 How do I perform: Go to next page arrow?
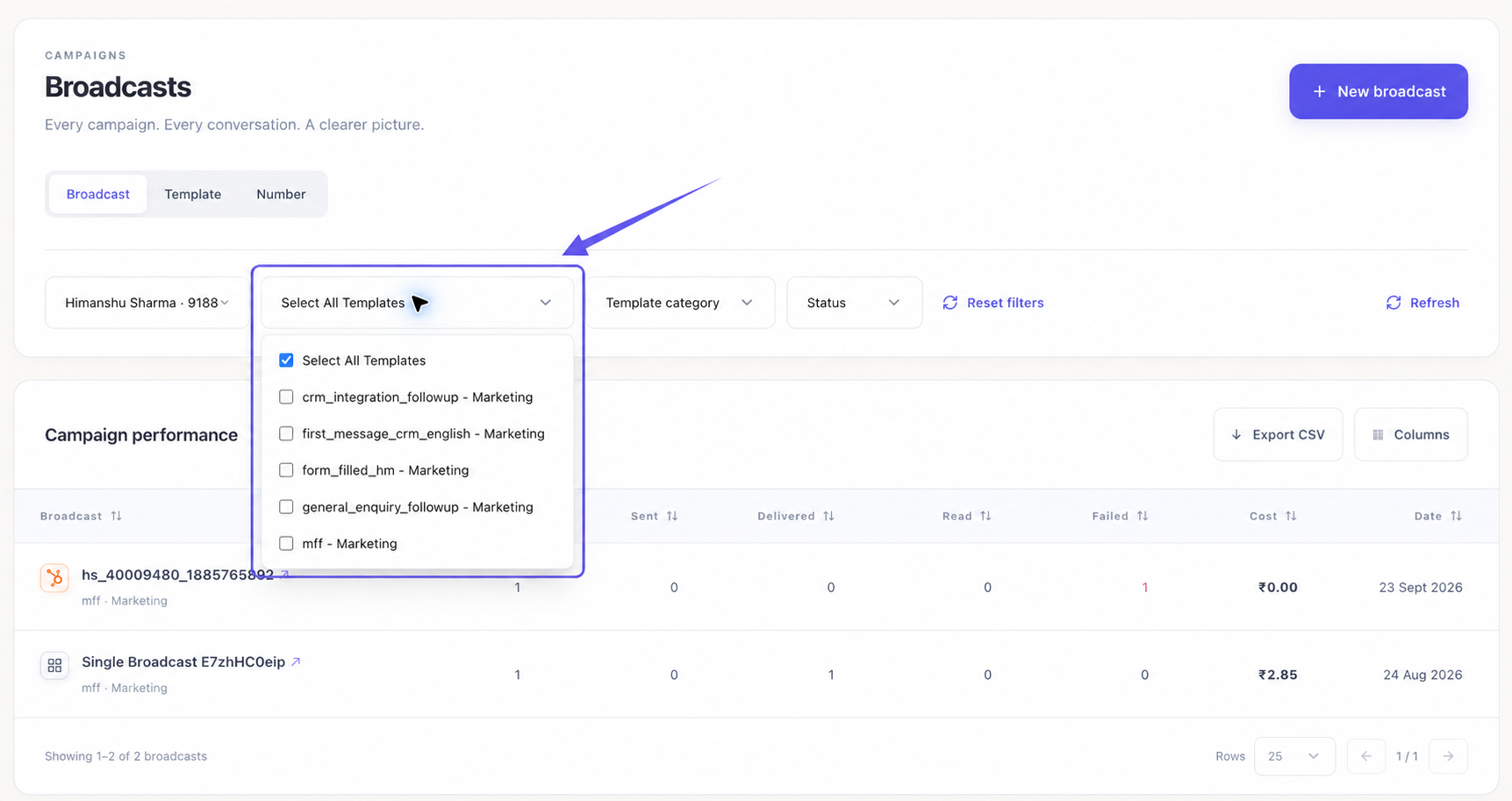pyautogui.click(x=1448, y=756)
